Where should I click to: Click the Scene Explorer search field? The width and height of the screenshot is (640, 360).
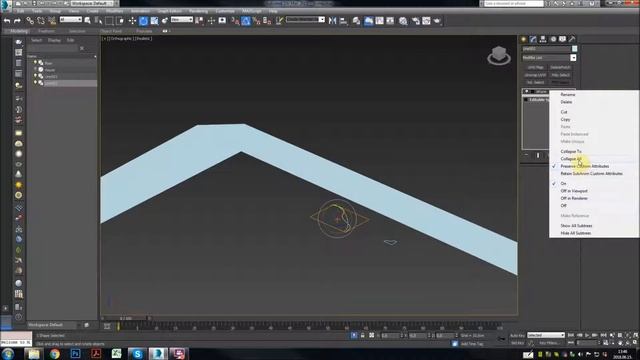[52, 48]
